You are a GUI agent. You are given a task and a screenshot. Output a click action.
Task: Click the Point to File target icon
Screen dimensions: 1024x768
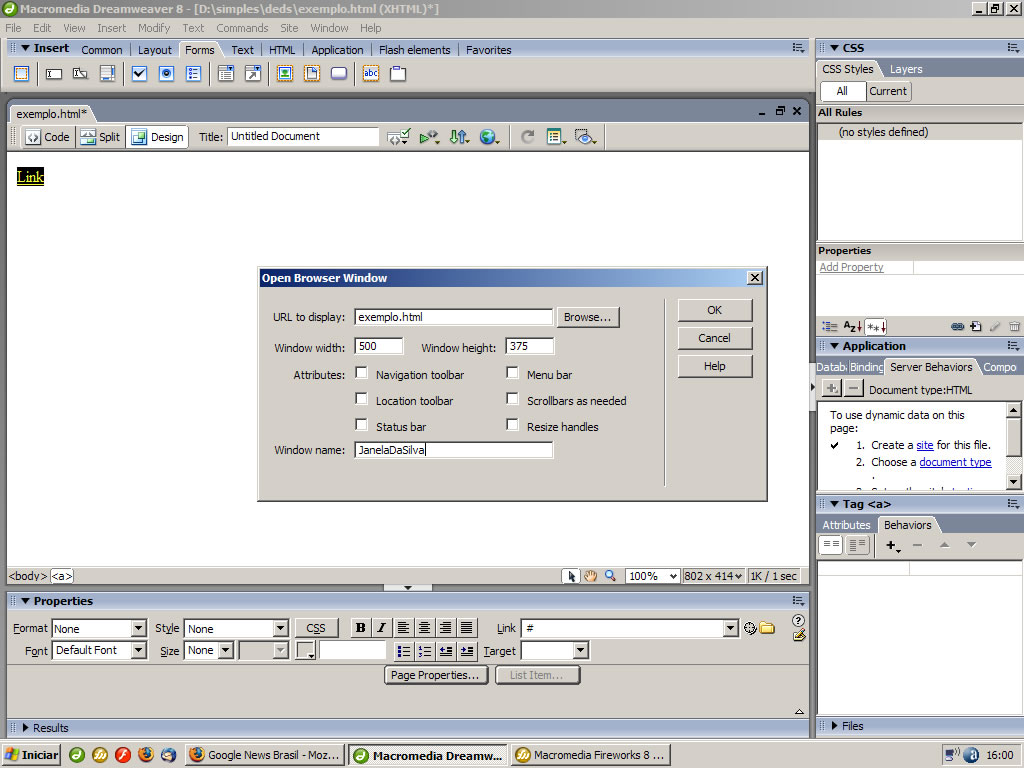tap(750, 628)
